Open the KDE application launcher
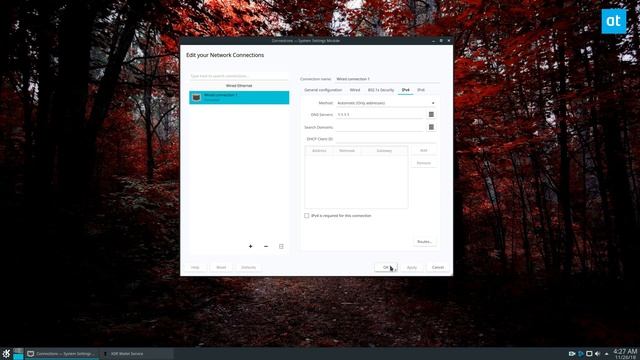The width and height of the screenshot is (640, 360). point(6,353)
